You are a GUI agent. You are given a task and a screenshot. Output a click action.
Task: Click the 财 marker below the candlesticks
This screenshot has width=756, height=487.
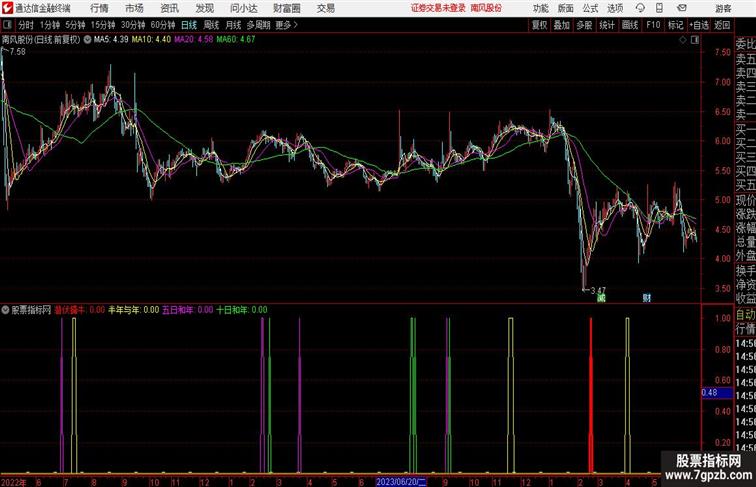point(647,298)
